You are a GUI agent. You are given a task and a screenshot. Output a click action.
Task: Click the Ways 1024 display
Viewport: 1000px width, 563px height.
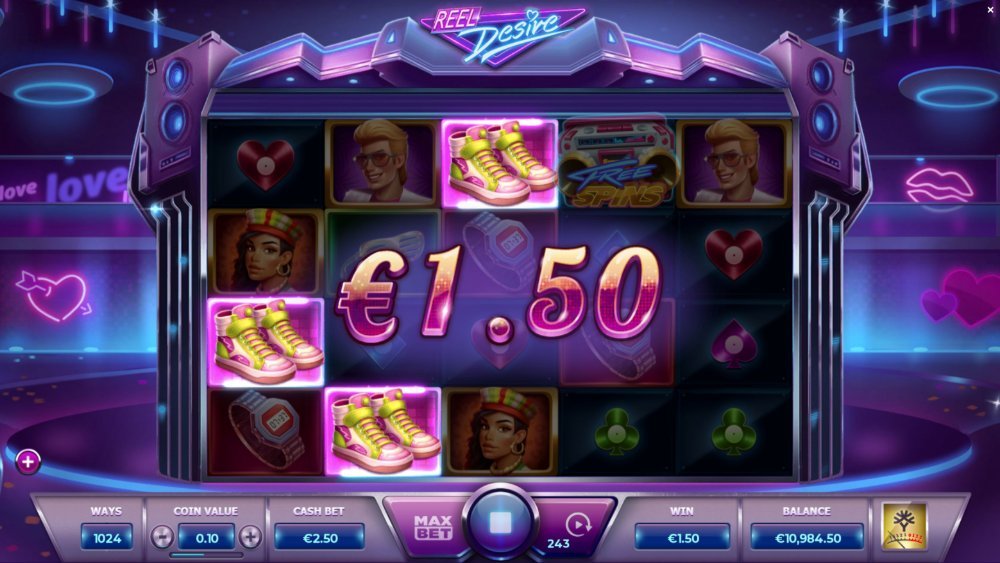107,537
